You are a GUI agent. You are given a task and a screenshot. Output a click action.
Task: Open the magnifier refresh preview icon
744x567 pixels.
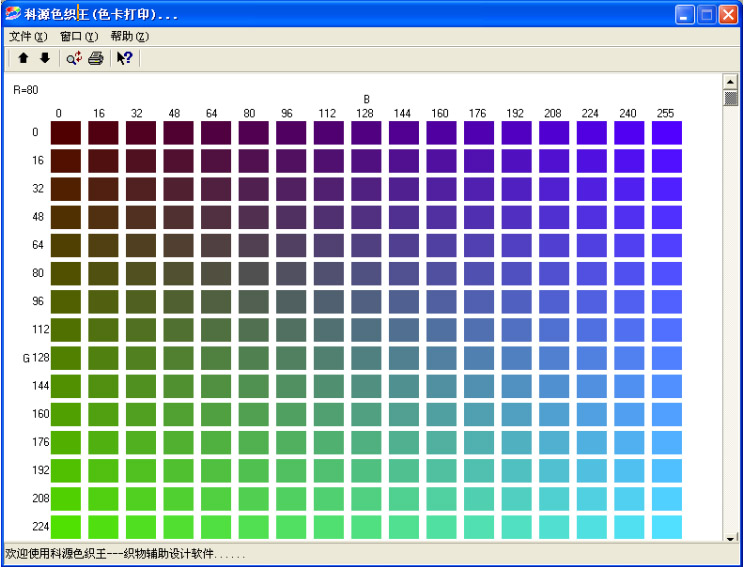(74, 58)
